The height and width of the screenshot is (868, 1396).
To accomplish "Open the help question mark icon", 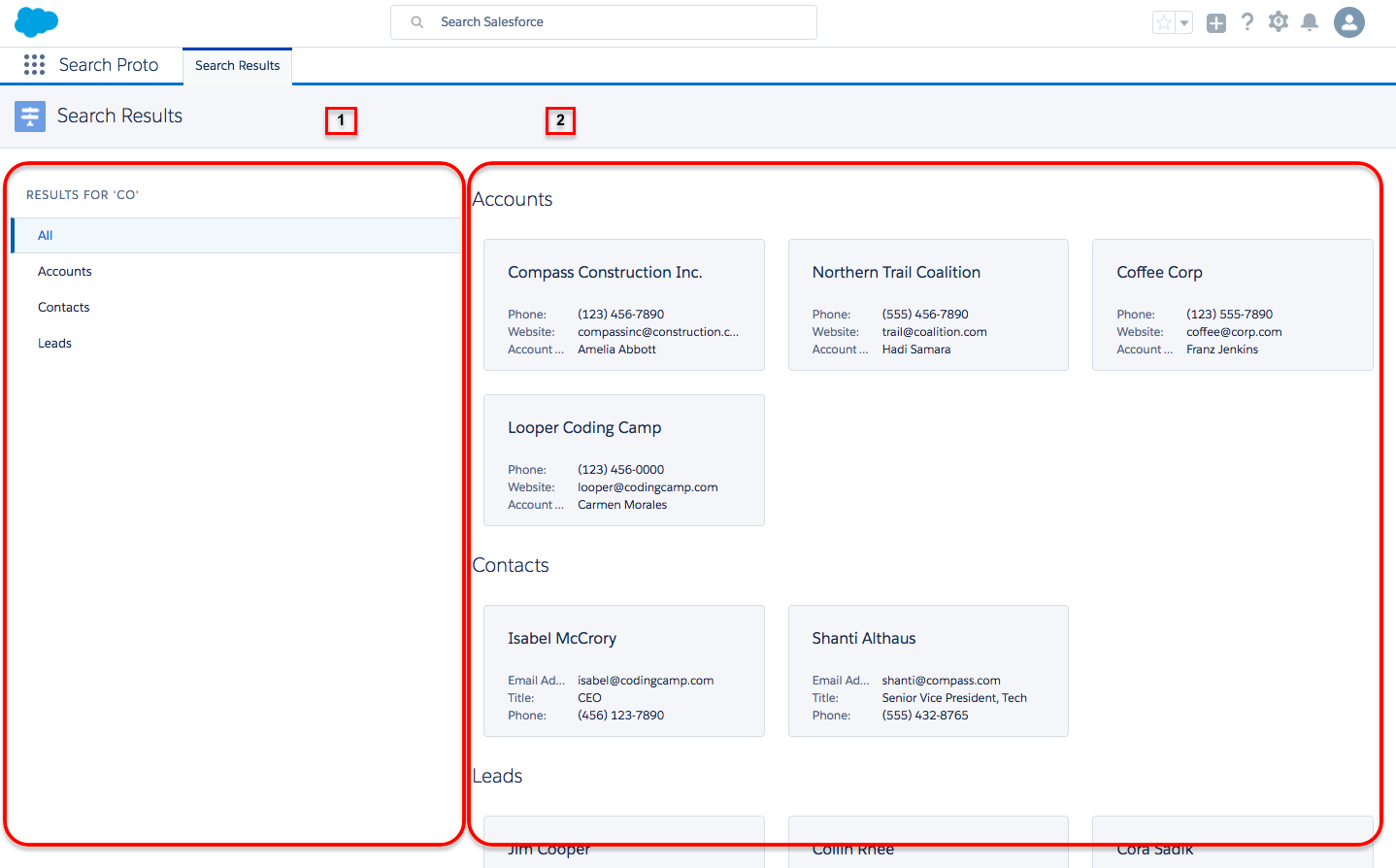I will pyautogui.click(x=1247, y=21).
